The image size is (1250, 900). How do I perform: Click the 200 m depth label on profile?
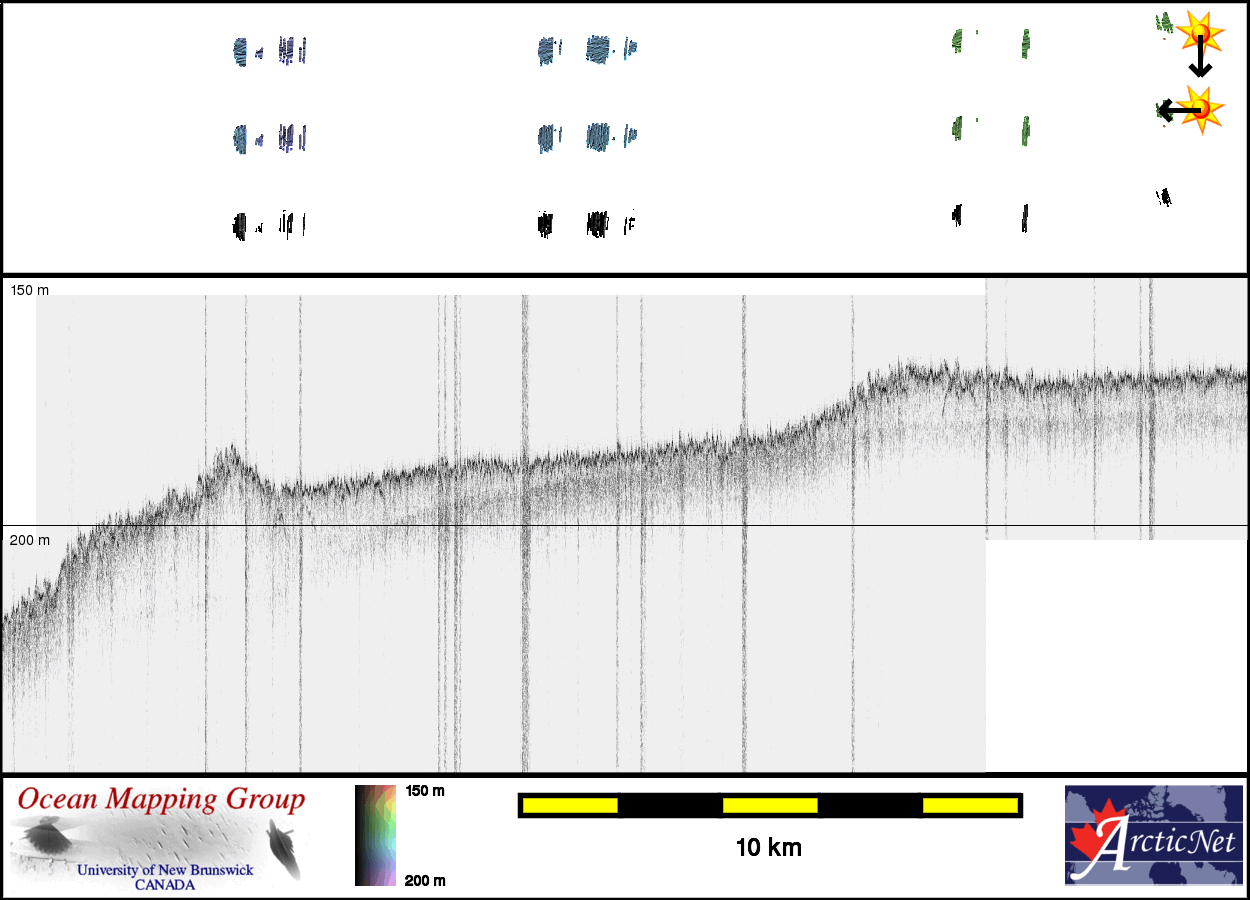(29, 540)
